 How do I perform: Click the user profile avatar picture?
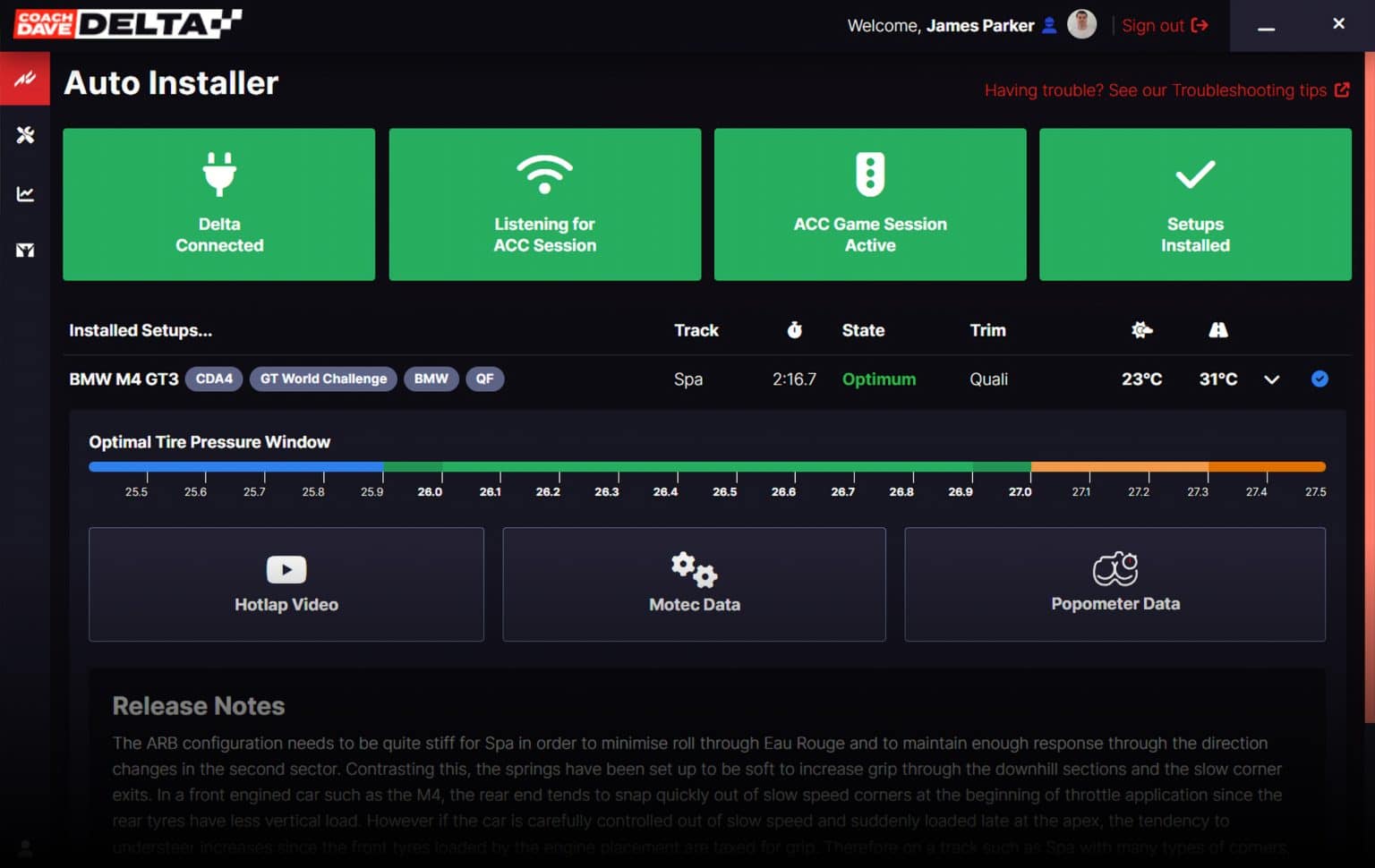click(x=1081, y=25)
